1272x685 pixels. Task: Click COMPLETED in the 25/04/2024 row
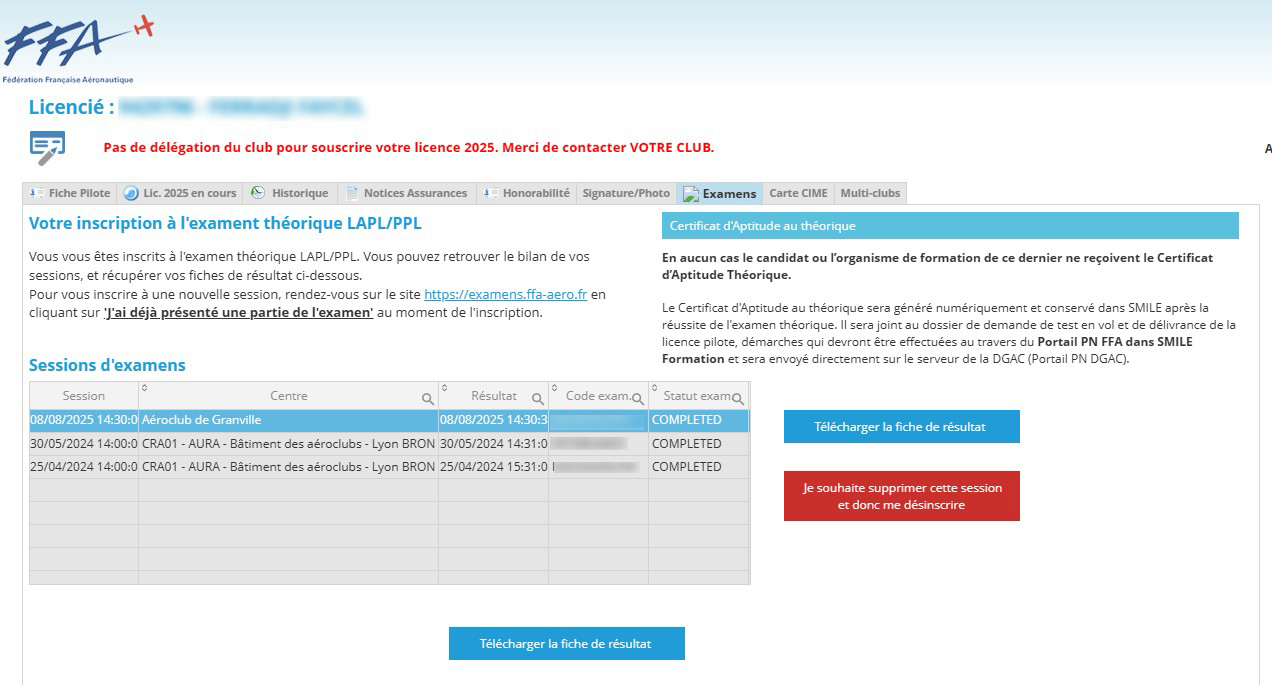click(x=699, y=467)
